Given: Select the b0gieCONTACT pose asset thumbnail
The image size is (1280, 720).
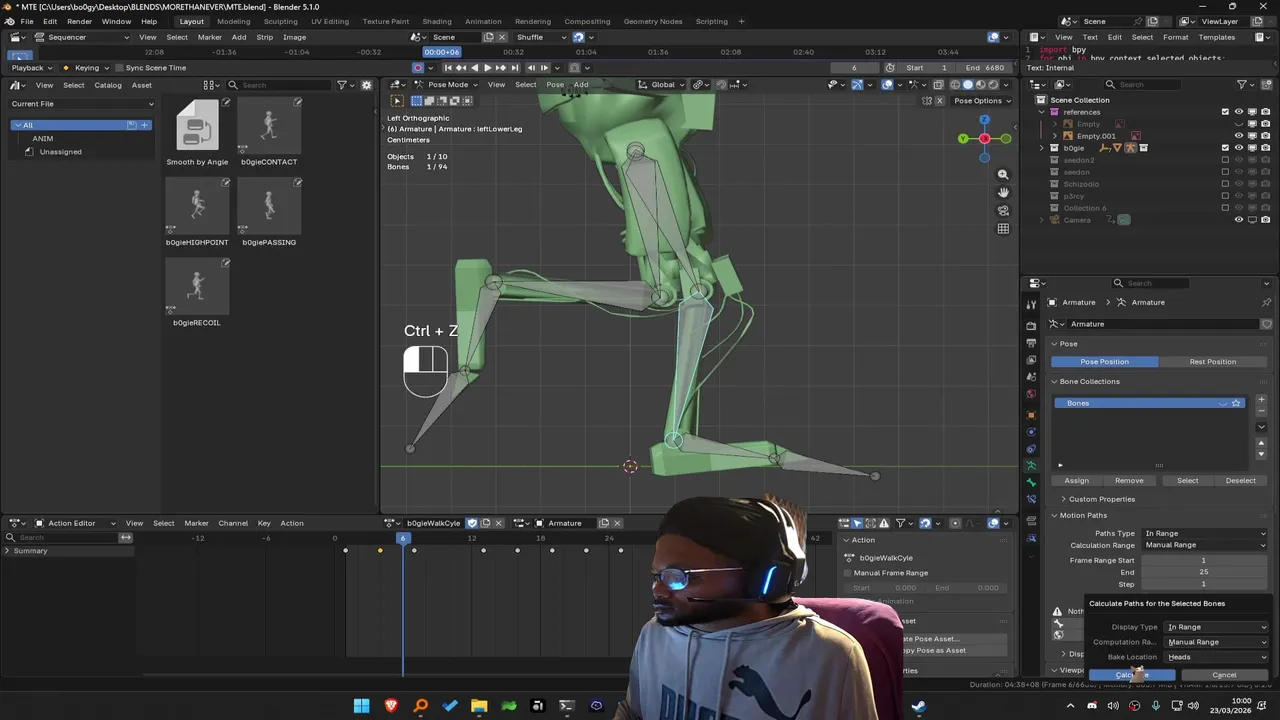Looking at the screenshot, I should pyautogui.click(x=269, y=126).
